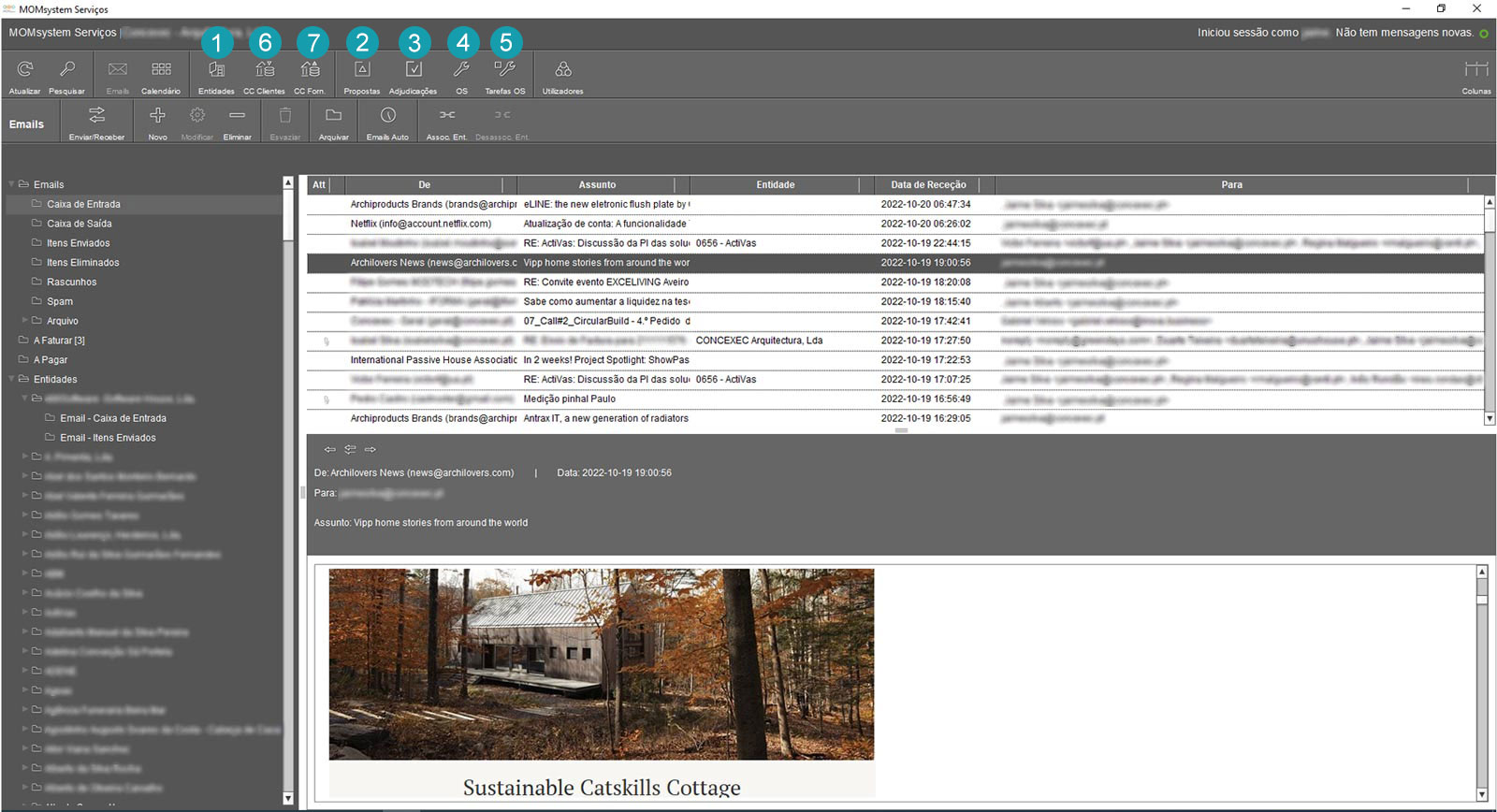Collapse the Emails tree root
Screen dimensions: 1497x812
12,184
